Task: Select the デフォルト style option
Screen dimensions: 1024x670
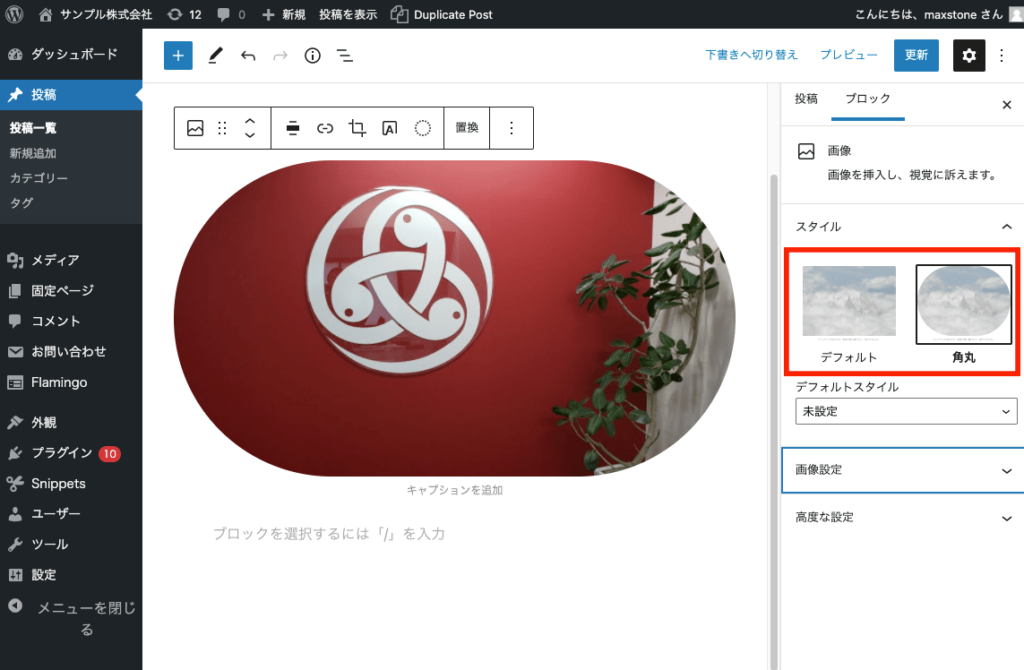Action: coord(849,304)
